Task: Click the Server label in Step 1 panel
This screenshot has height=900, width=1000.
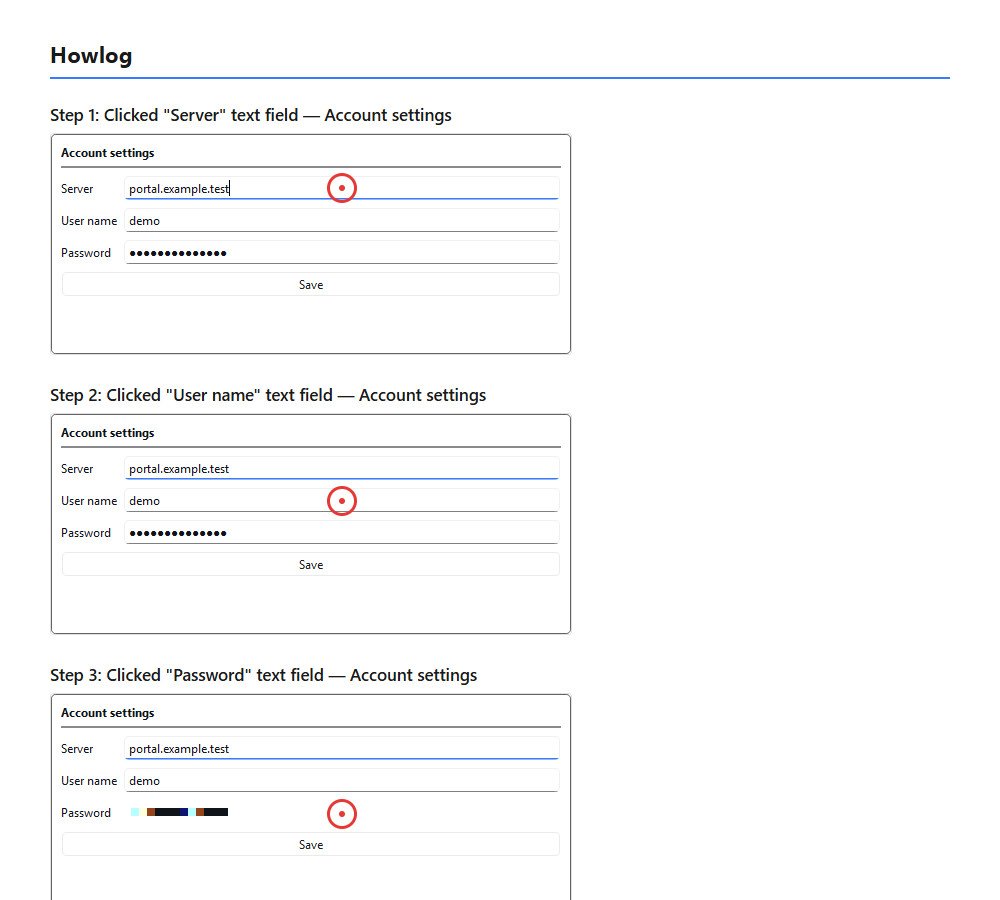Action: click(x=77, y=189)
